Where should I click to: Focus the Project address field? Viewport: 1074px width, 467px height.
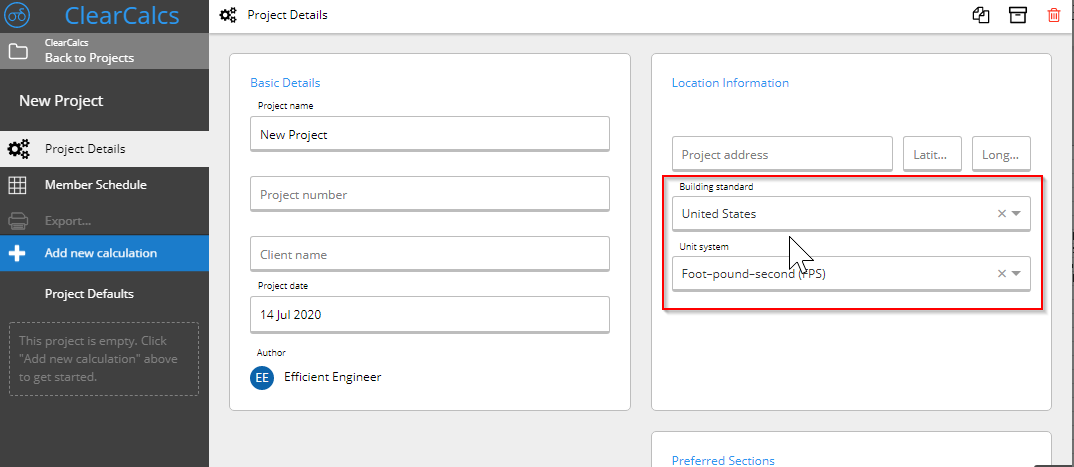(782, 154)
